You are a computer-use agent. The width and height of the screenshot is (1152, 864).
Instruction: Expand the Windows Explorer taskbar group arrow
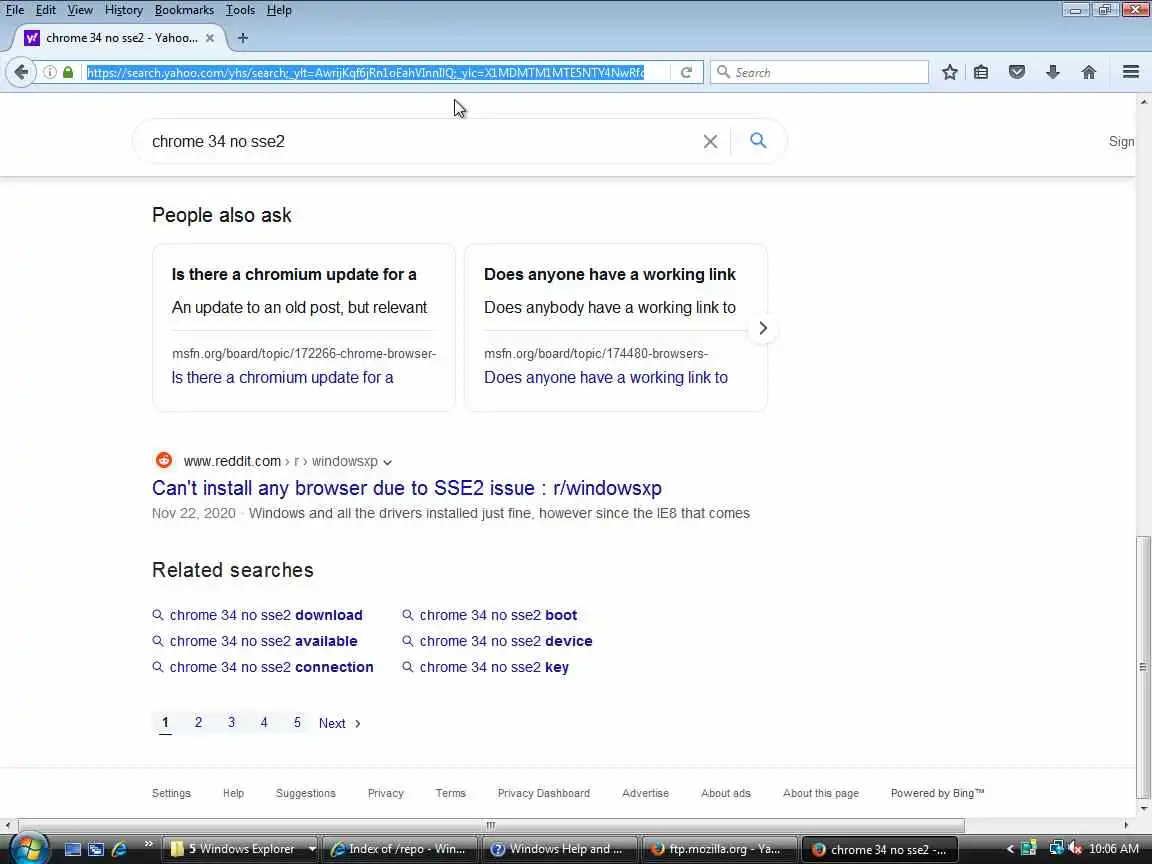coord(312,849)
